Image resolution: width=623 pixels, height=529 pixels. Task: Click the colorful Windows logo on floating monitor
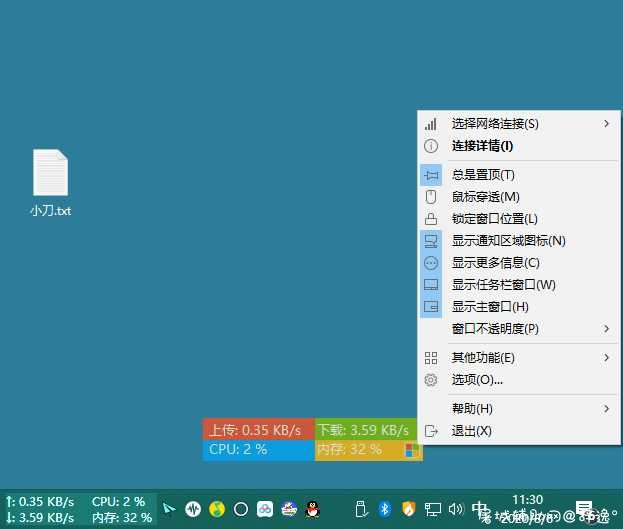[412, 451]
